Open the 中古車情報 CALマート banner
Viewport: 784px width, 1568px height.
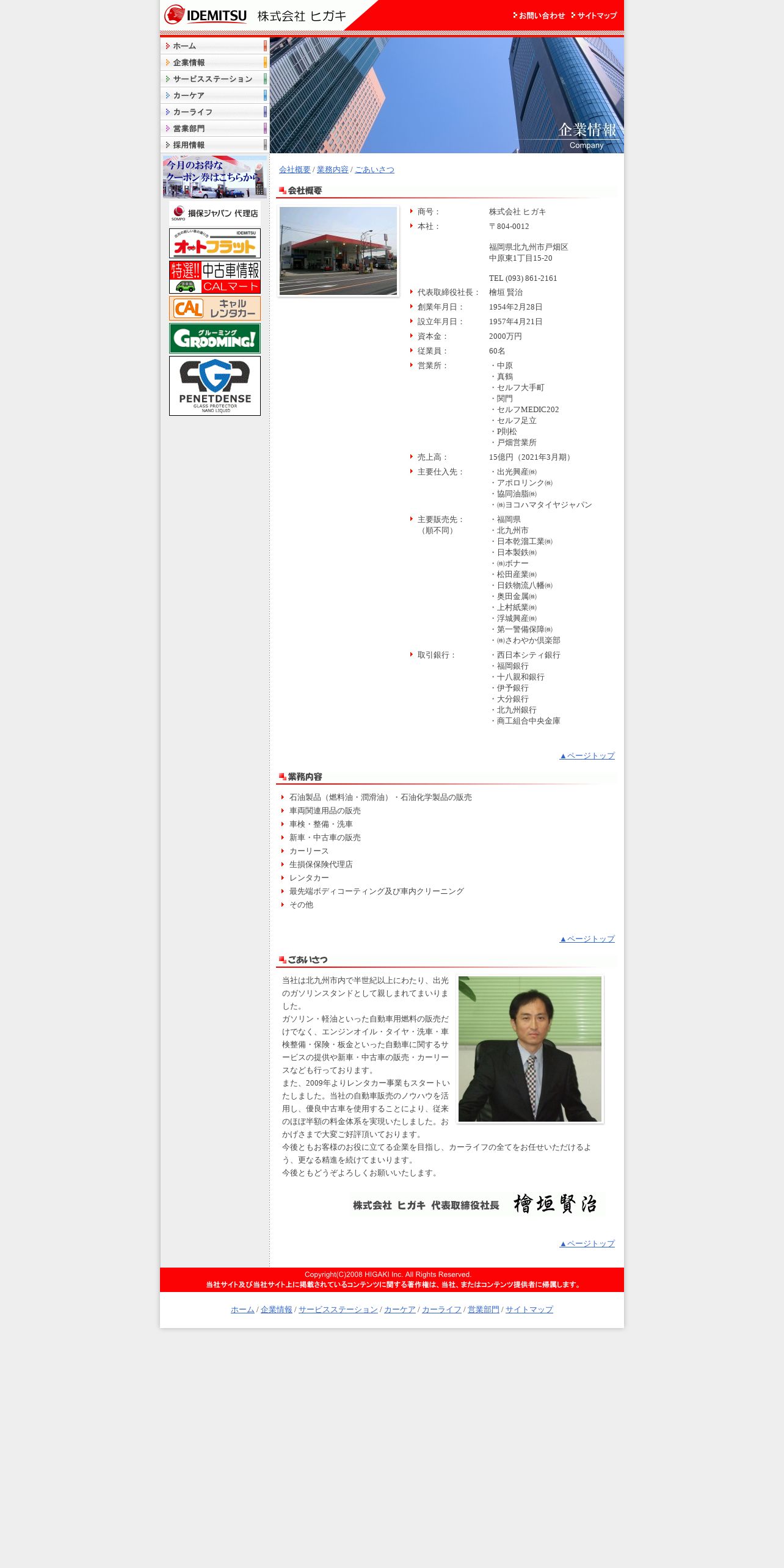tap(214, 277)
